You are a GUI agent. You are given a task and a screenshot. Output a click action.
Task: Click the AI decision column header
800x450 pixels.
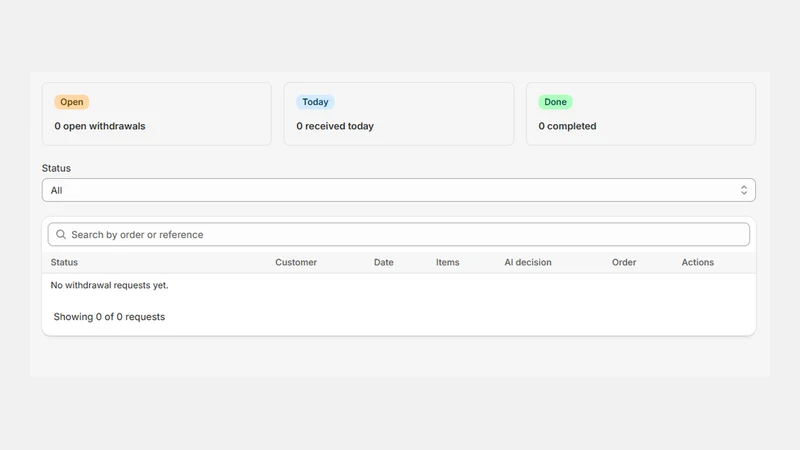pos(528,262)
